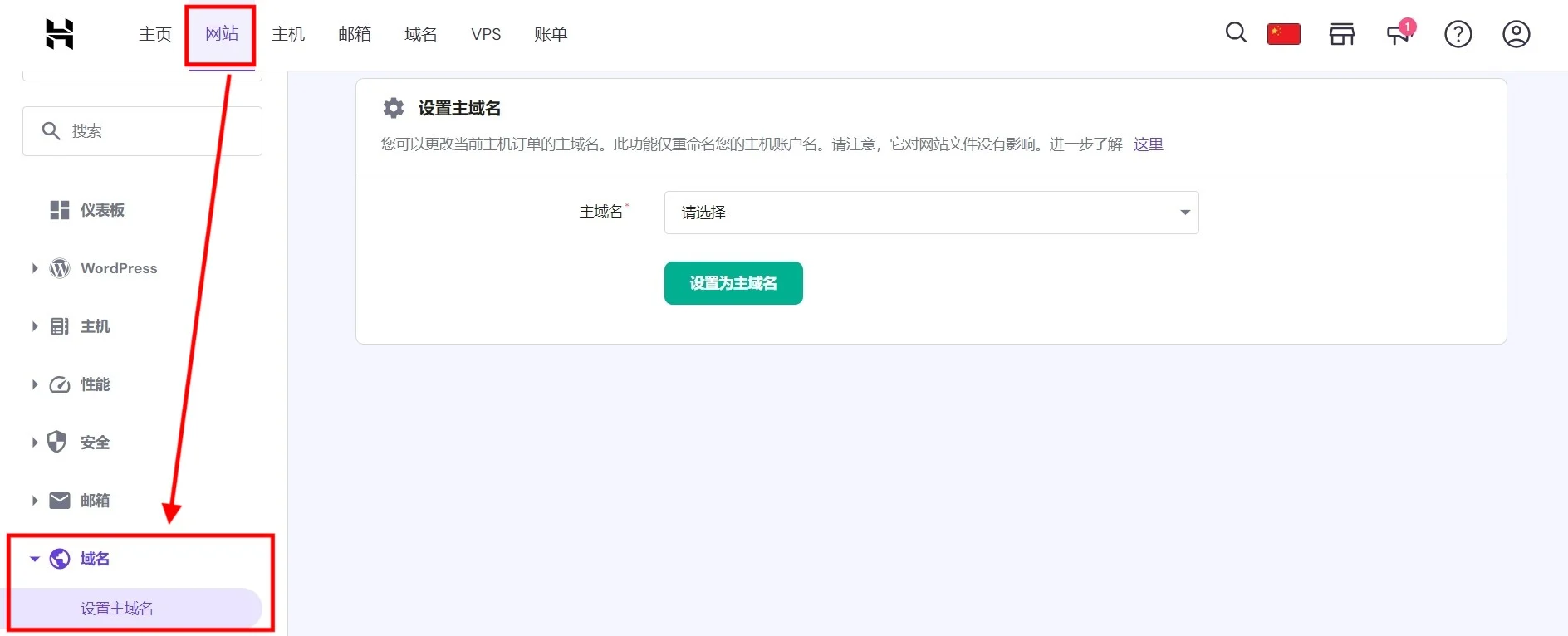Click the Hostinger logo

[x=59, y=34]
